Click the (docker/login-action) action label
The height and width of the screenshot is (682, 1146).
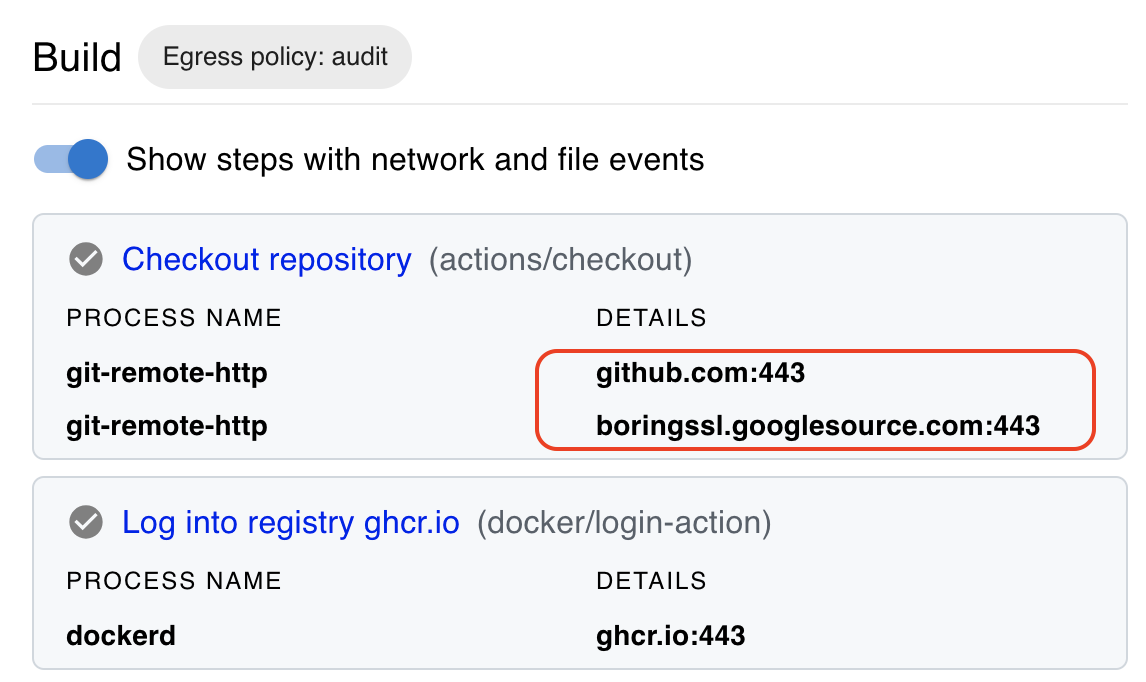(624, 523)
